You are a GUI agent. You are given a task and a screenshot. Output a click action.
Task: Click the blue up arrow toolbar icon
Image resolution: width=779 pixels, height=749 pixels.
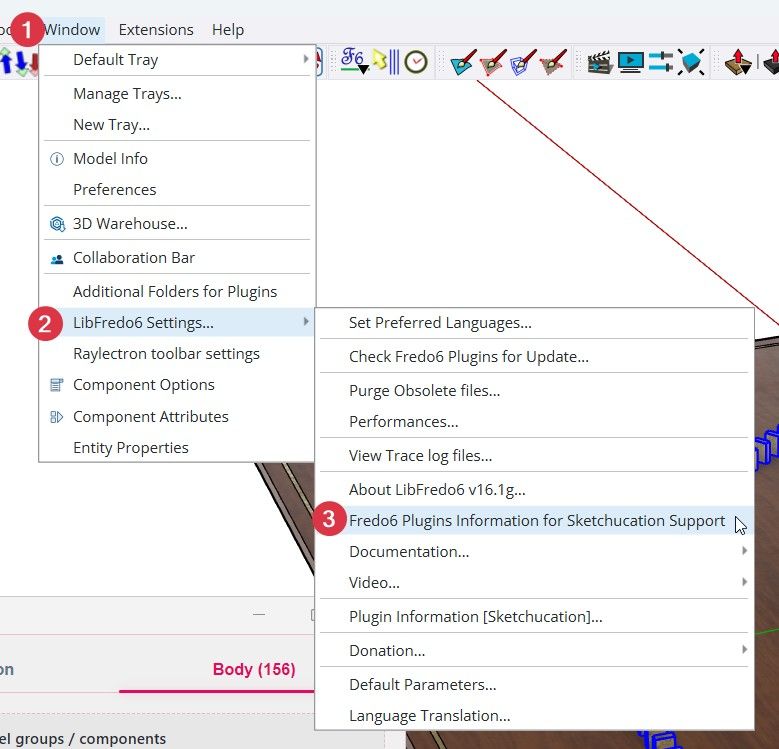click(6, 62)
